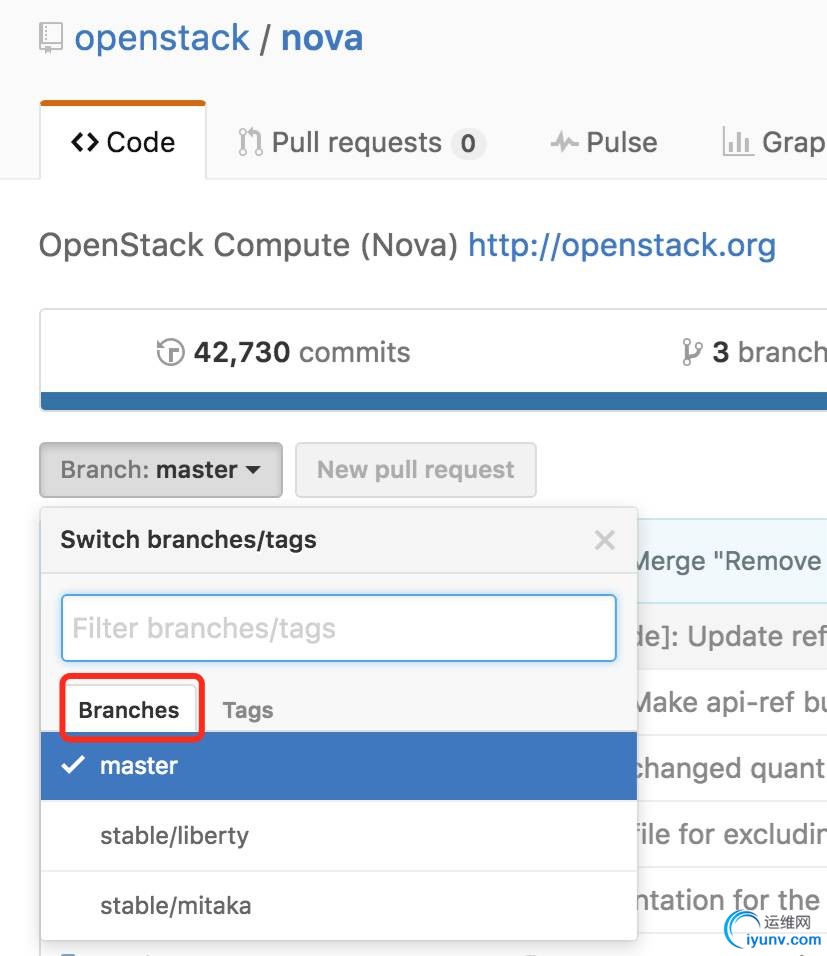Open the openstack organization link
Image resolution: width=827 pixels, height=956 pixels.
(162, 39)
